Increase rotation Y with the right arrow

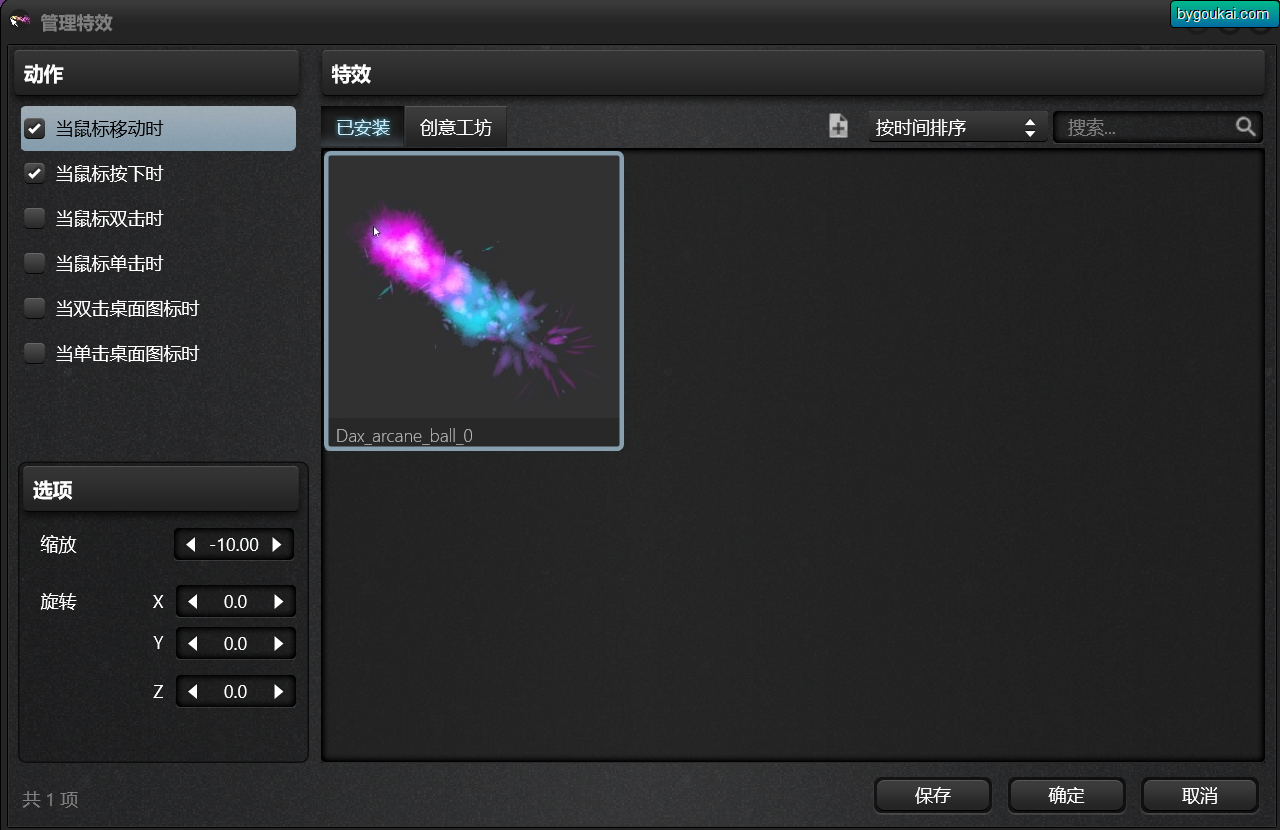(x=278, y=644)
